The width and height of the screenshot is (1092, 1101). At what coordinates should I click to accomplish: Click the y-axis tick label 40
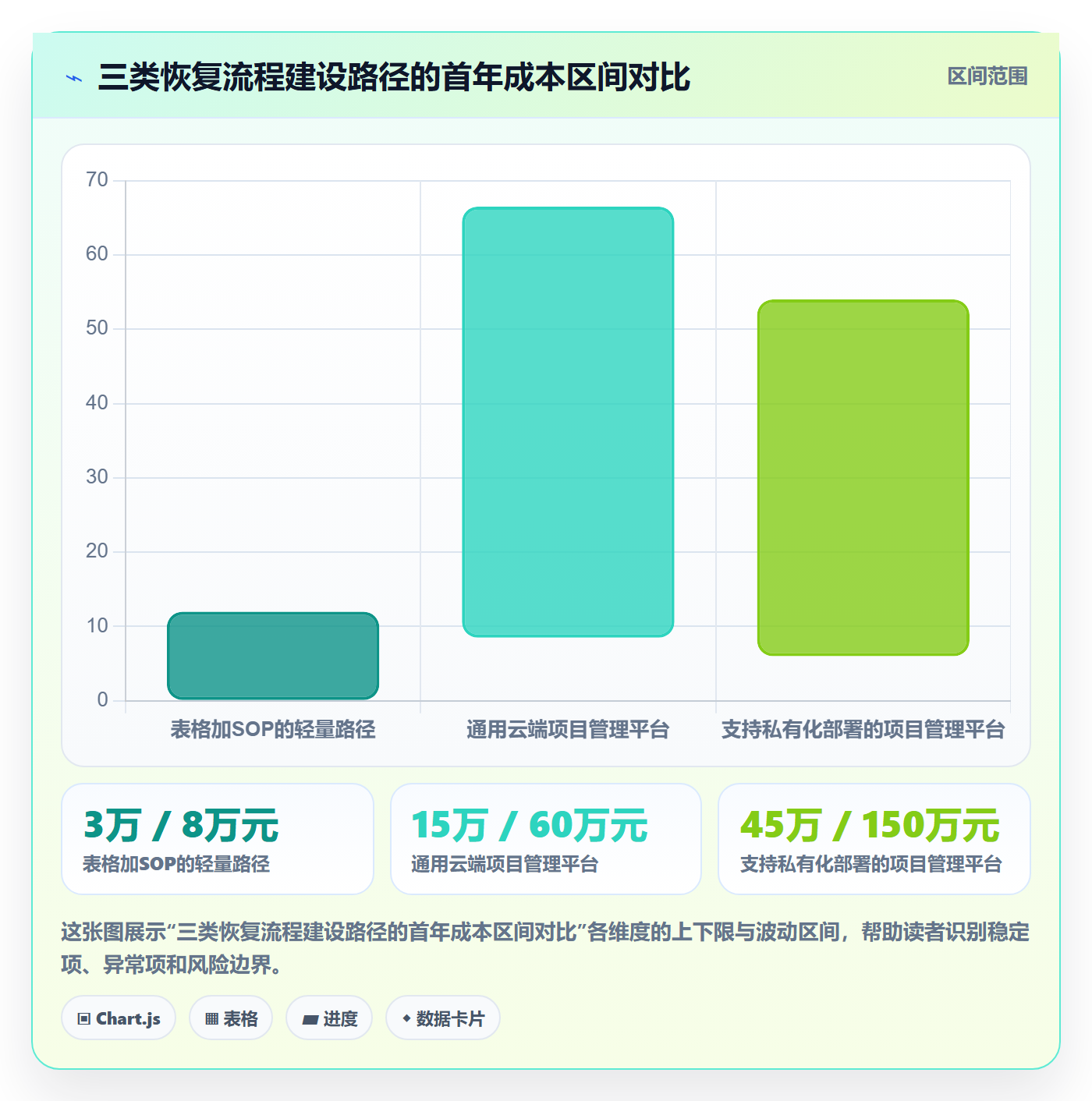click(x=97, y=403)
